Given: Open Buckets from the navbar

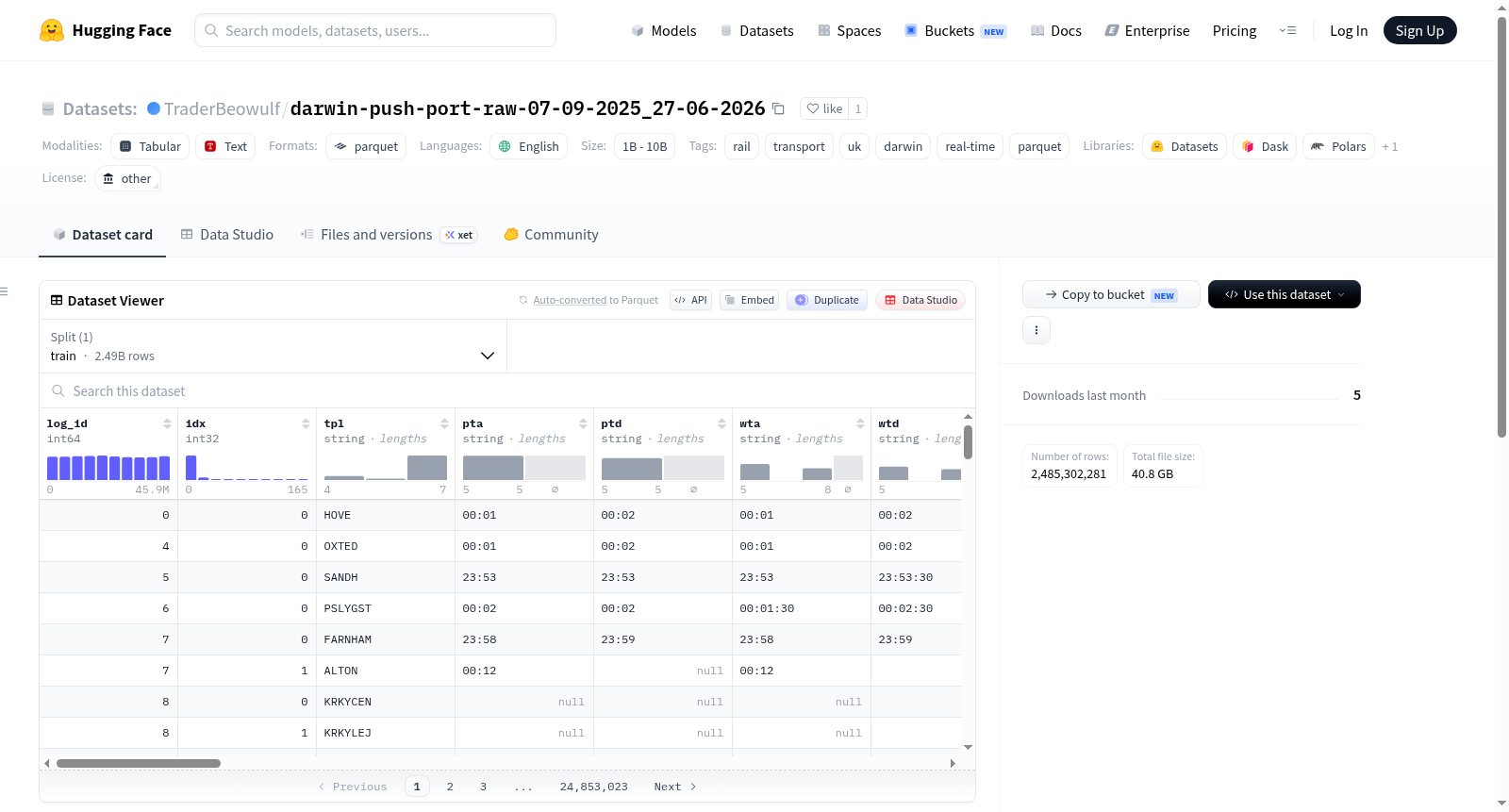Looking at the screenshot, I should [955, 30].
